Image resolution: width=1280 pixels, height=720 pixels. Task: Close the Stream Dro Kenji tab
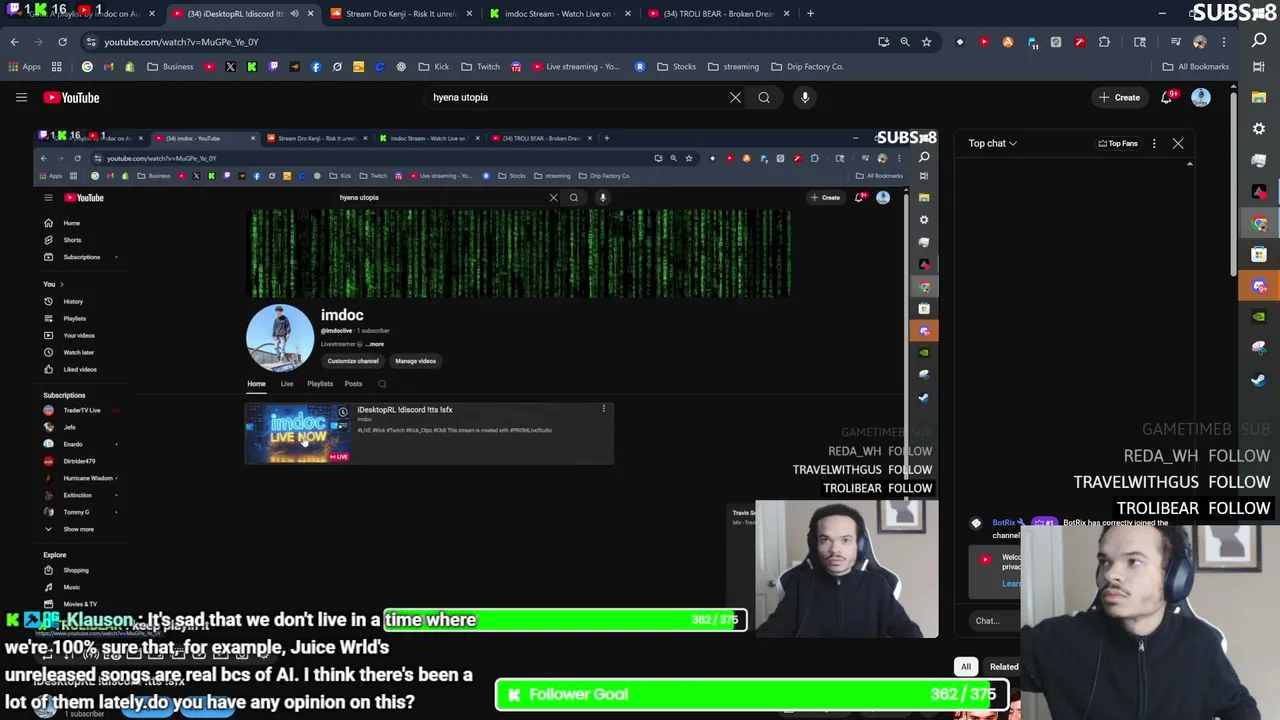coord(470,14)
